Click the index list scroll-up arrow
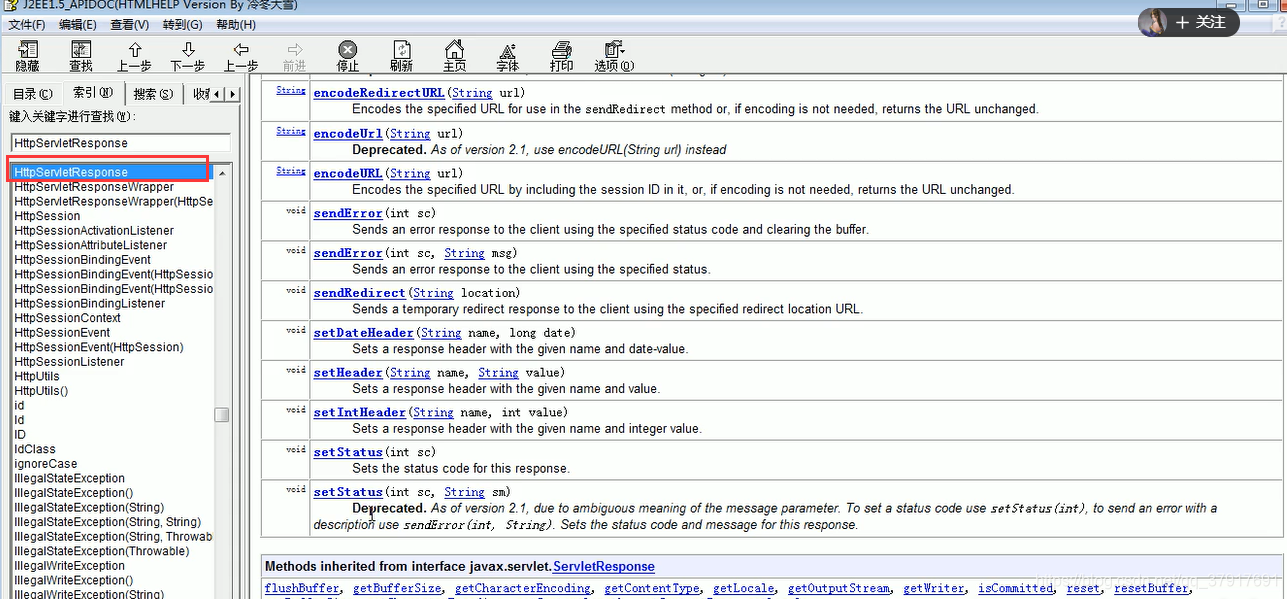 click(x=222, y=173)
